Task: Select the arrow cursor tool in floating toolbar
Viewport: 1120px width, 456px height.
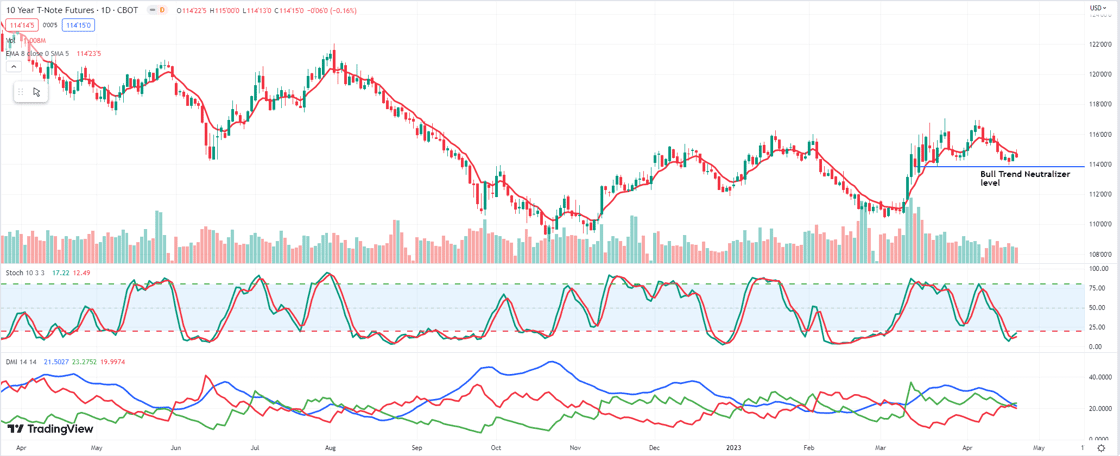Action: [x=36, y=92]
